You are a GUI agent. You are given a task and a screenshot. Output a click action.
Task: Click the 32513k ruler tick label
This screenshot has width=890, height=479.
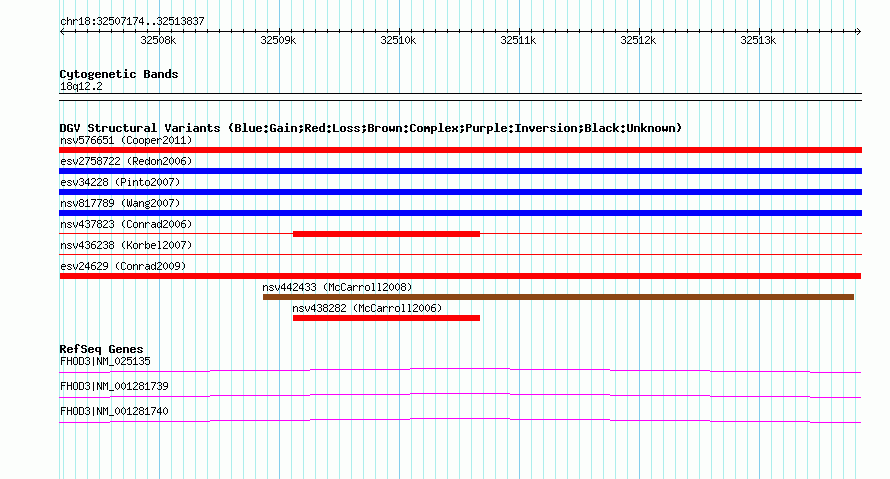pos(758,40)
